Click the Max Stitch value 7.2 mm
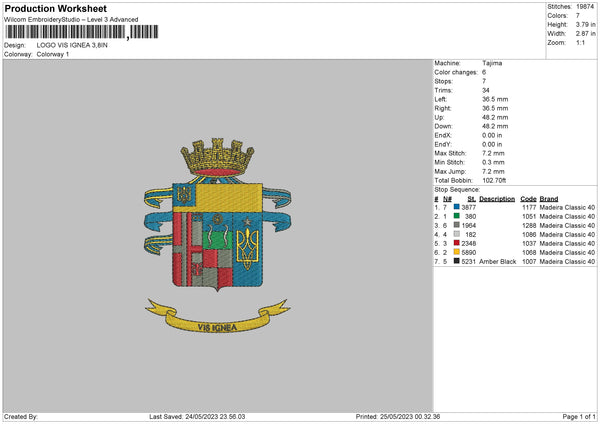Screen dimensions: 600x424 click(x=493, y=153)
